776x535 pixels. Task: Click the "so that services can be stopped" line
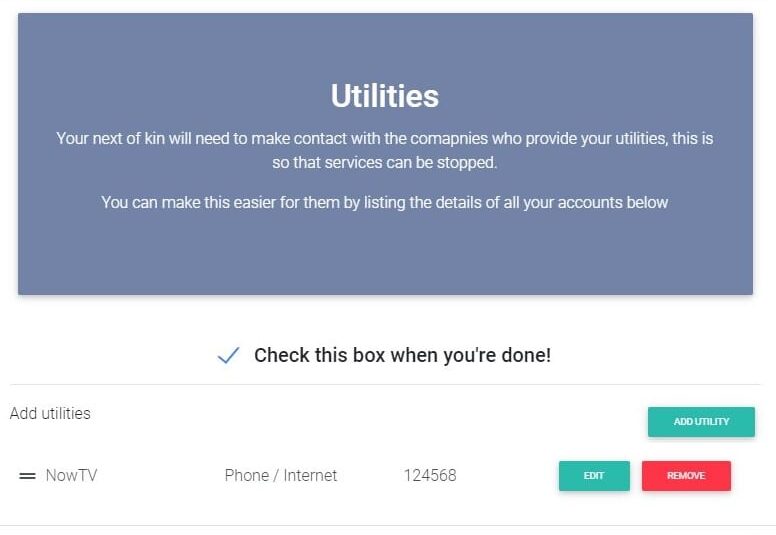point(385,161)
